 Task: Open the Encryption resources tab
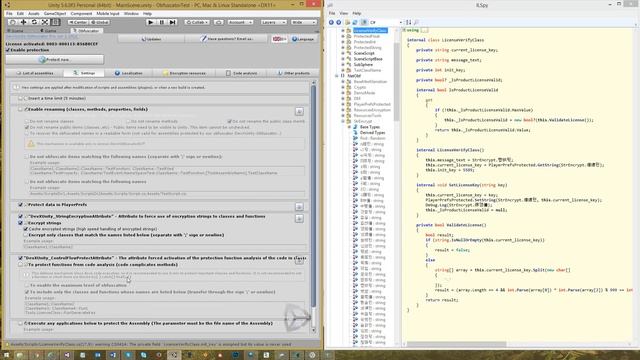click(x=184, y=73)
